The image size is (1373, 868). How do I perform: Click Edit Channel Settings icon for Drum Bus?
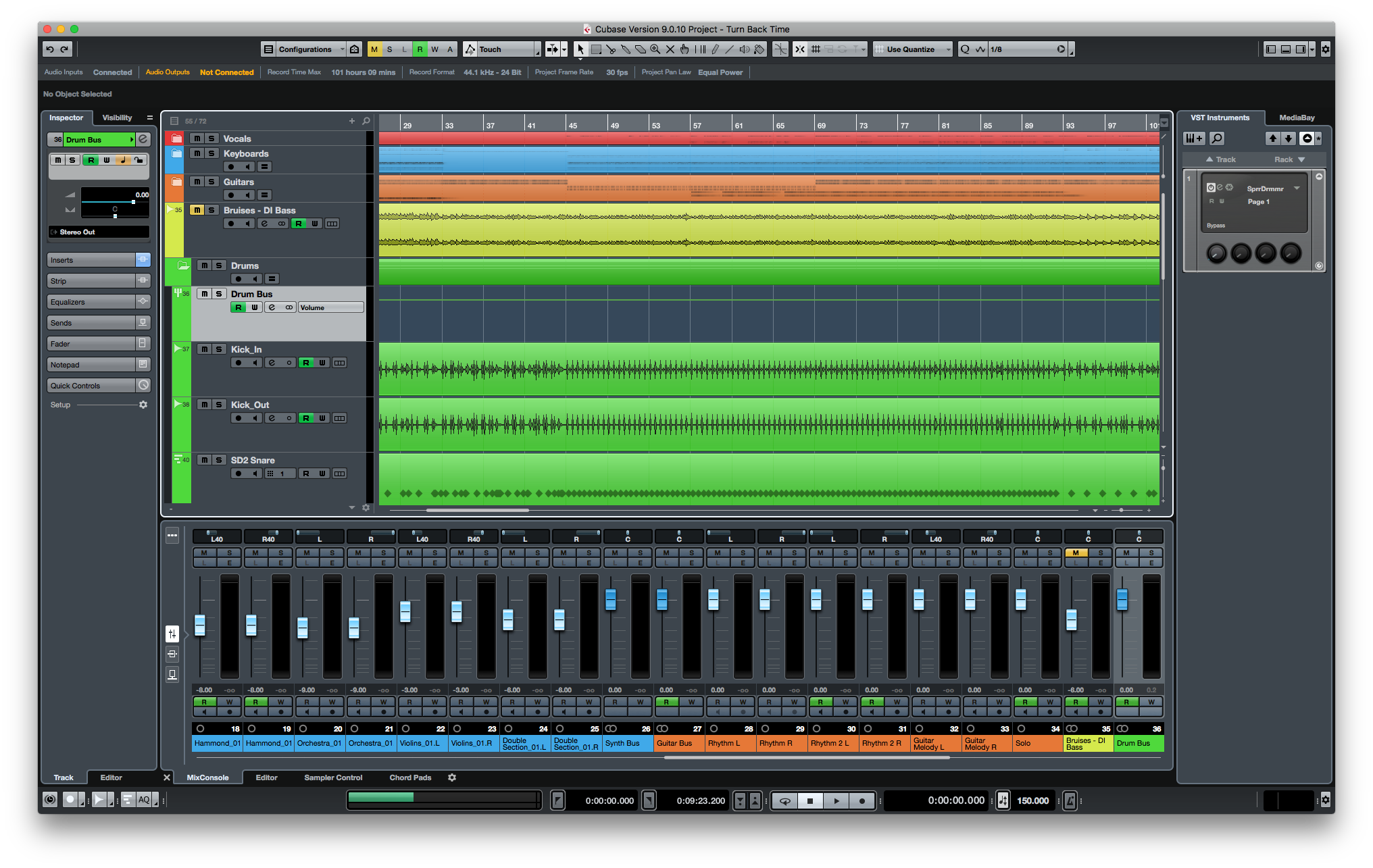143,139
